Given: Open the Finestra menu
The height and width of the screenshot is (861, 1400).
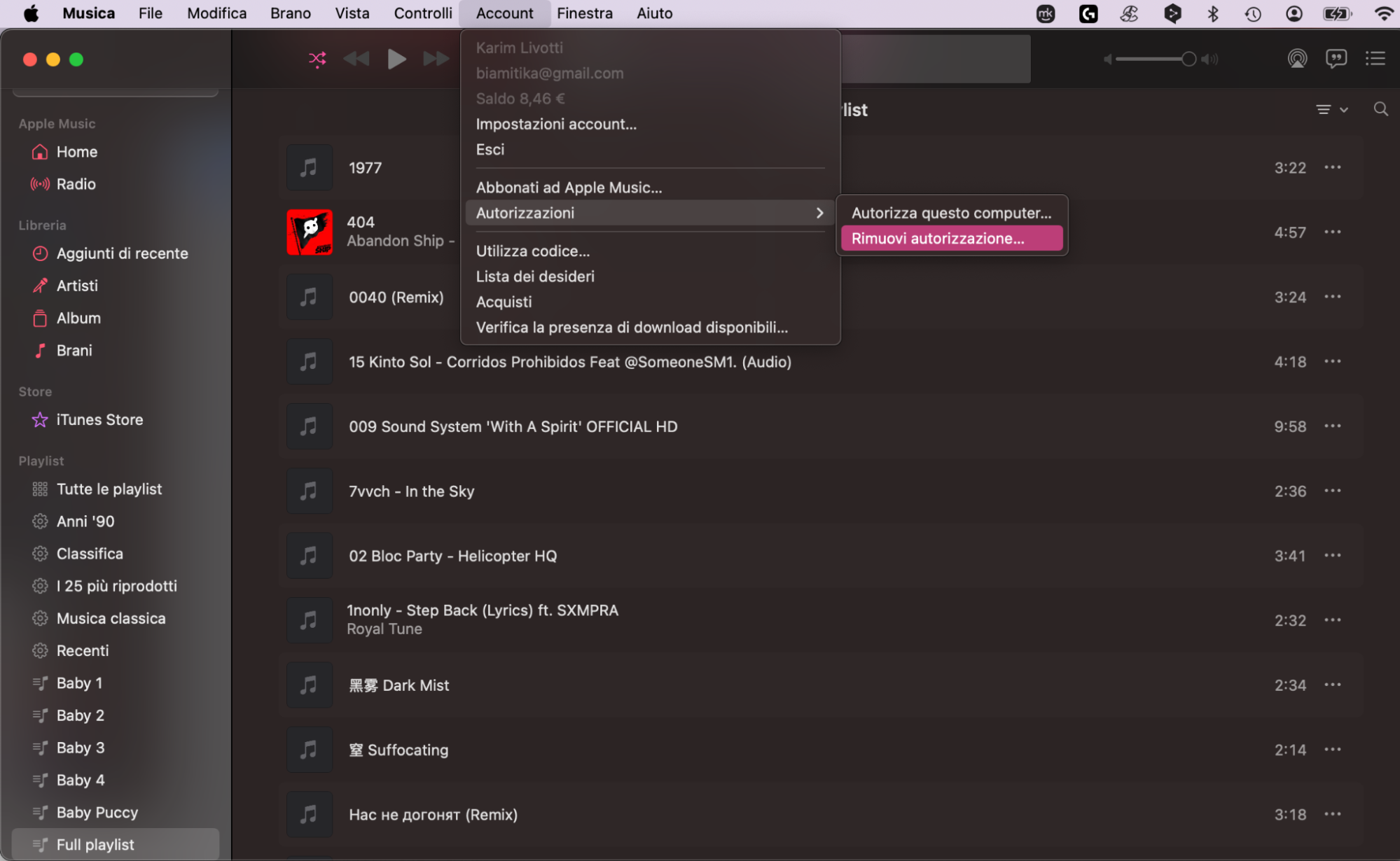Looking at the screenshot, I should click(585, 13).
